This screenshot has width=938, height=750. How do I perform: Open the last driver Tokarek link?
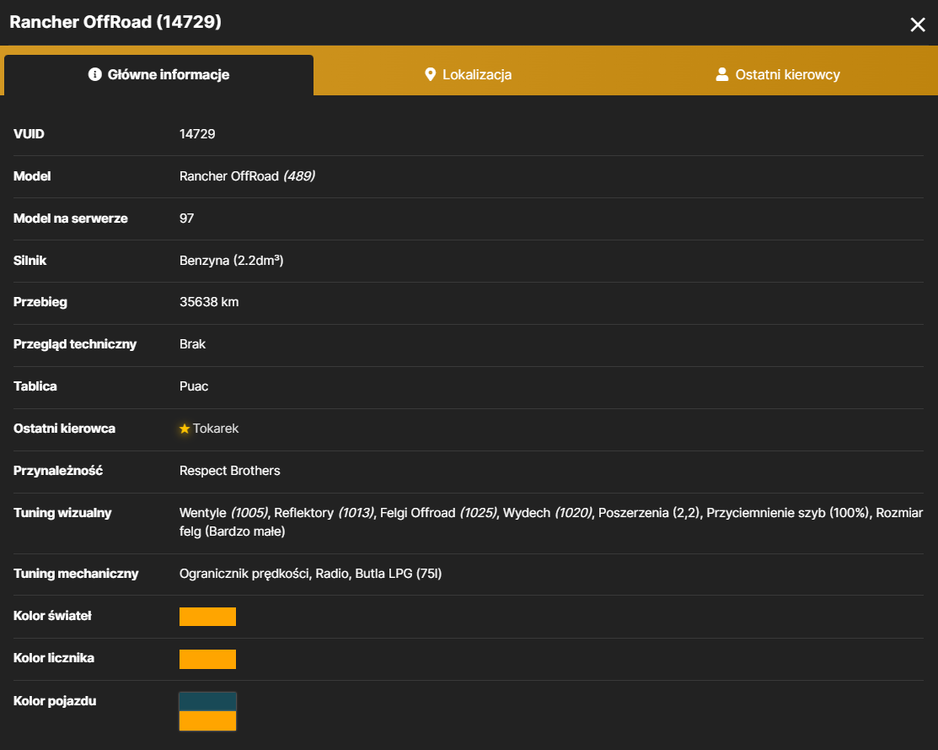point(215,428)
